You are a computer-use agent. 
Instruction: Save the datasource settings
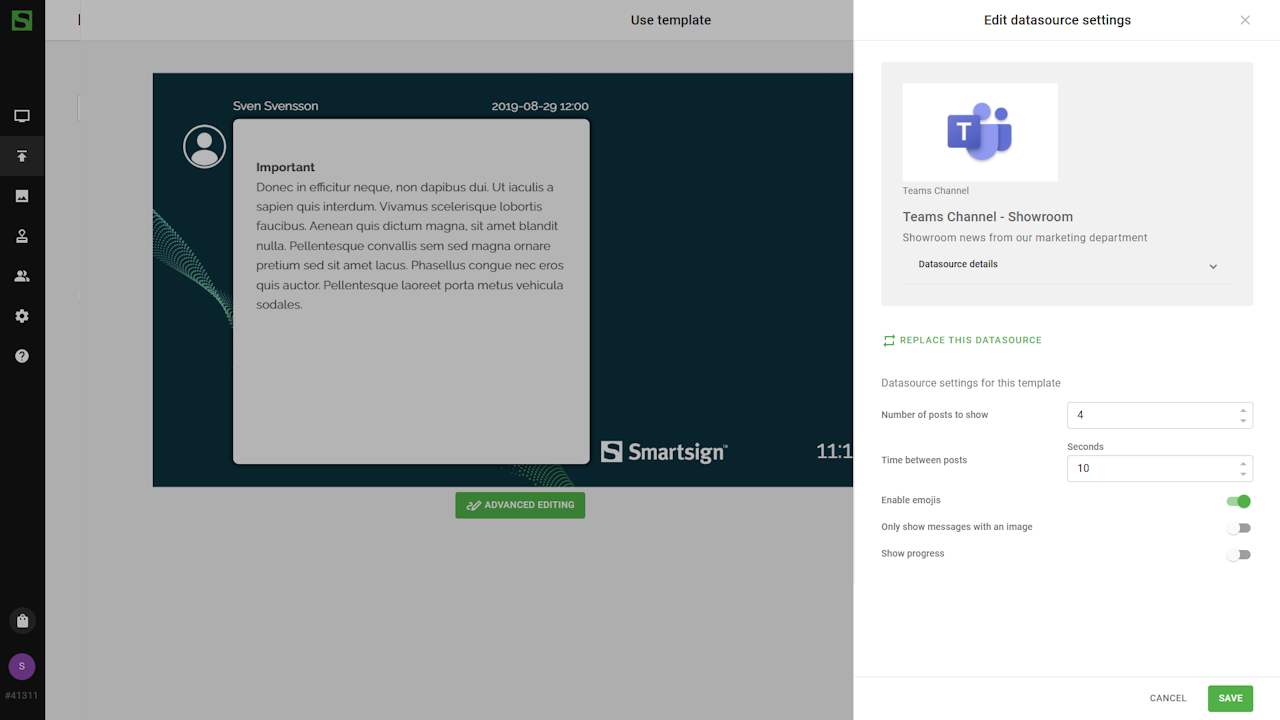(1230, 698)
